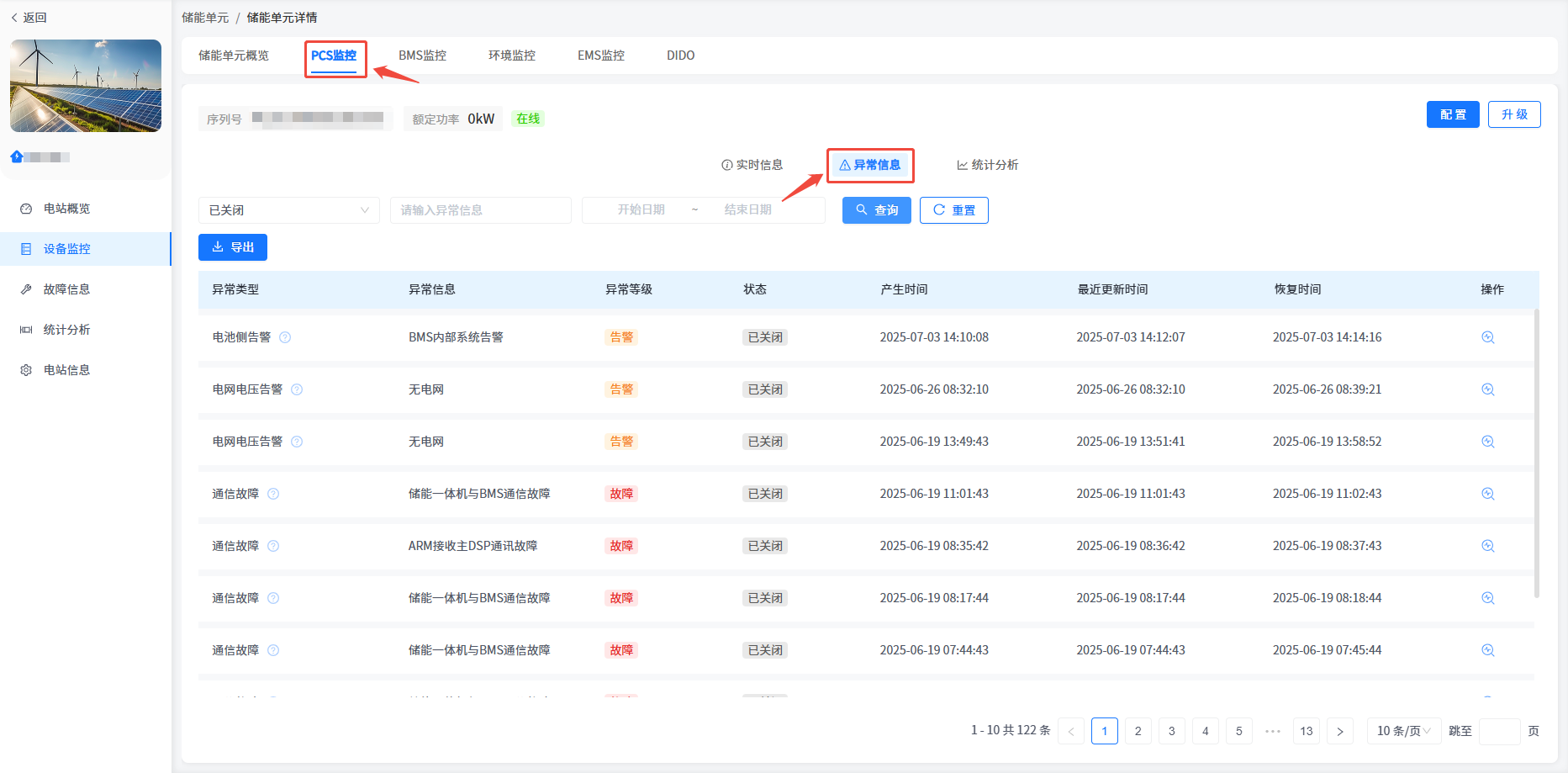
Task: Click help icon beside first 电网电压告警
Action: coord(297,389)
